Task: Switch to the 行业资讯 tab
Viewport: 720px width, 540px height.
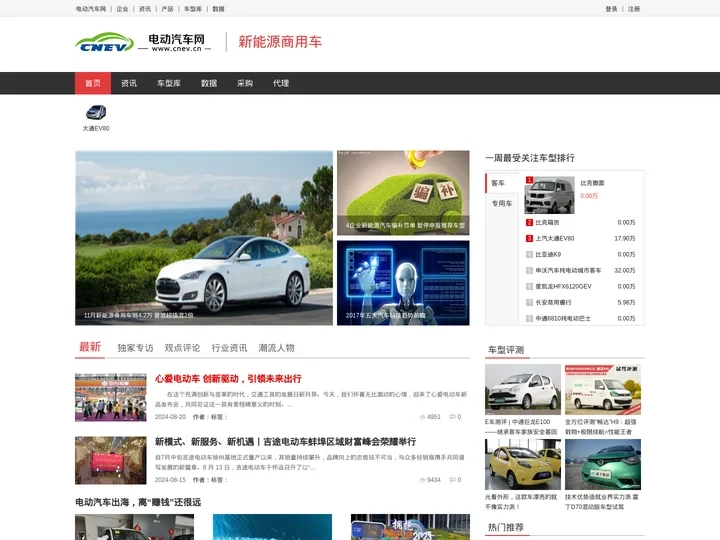Action: [x=229, y=348]
